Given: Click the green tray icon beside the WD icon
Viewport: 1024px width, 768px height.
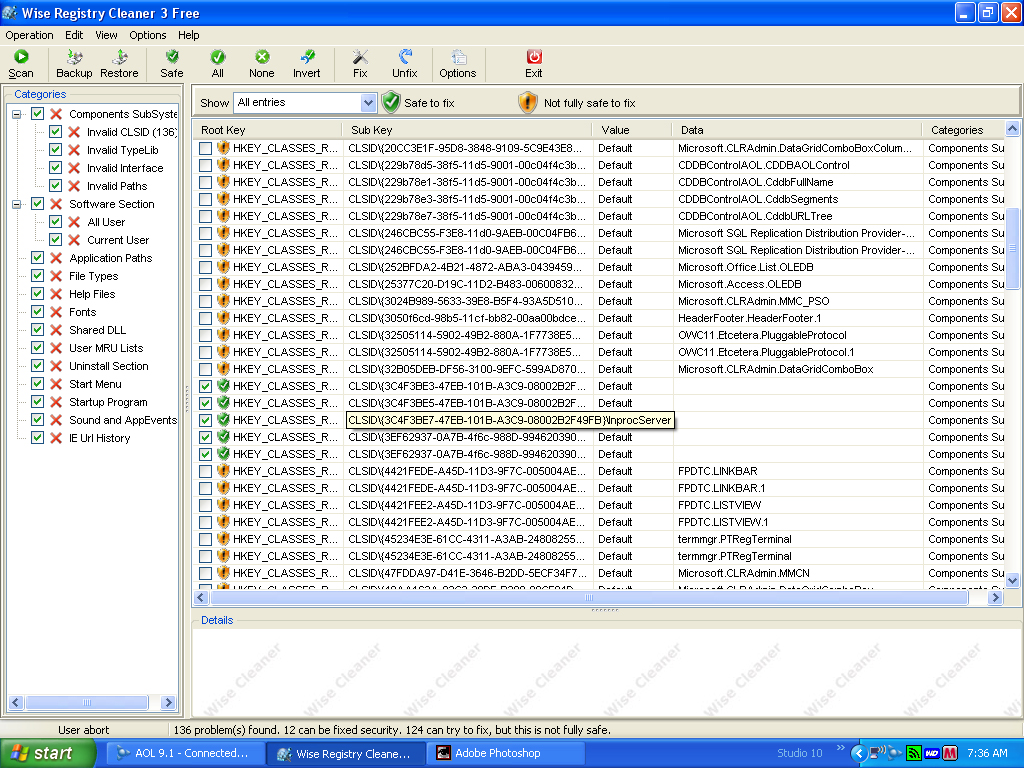Looking at the screenshot, I should tap(914, 753).
